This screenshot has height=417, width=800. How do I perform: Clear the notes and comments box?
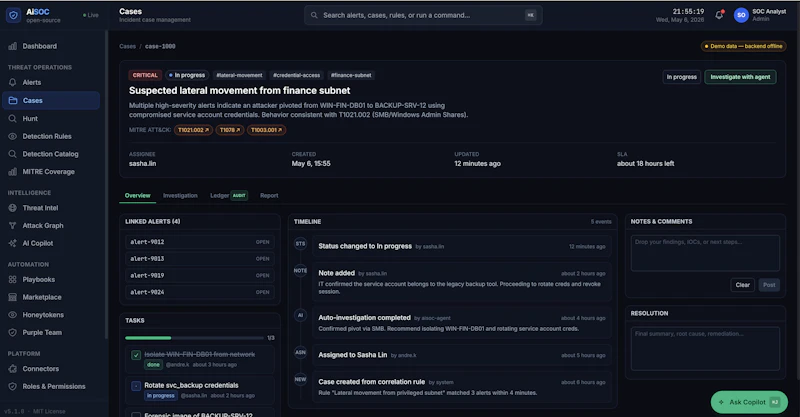742,285
